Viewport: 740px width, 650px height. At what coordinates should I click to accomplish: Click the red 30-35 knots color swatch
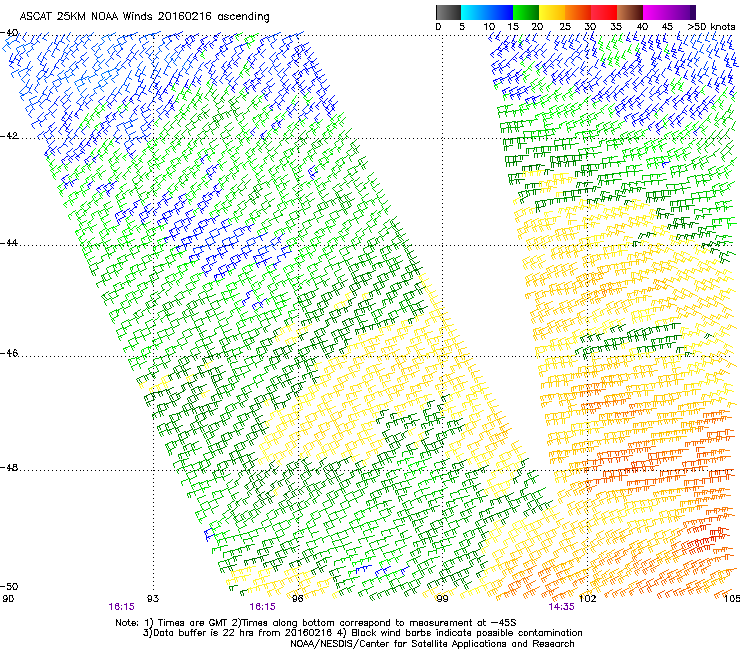604,12
